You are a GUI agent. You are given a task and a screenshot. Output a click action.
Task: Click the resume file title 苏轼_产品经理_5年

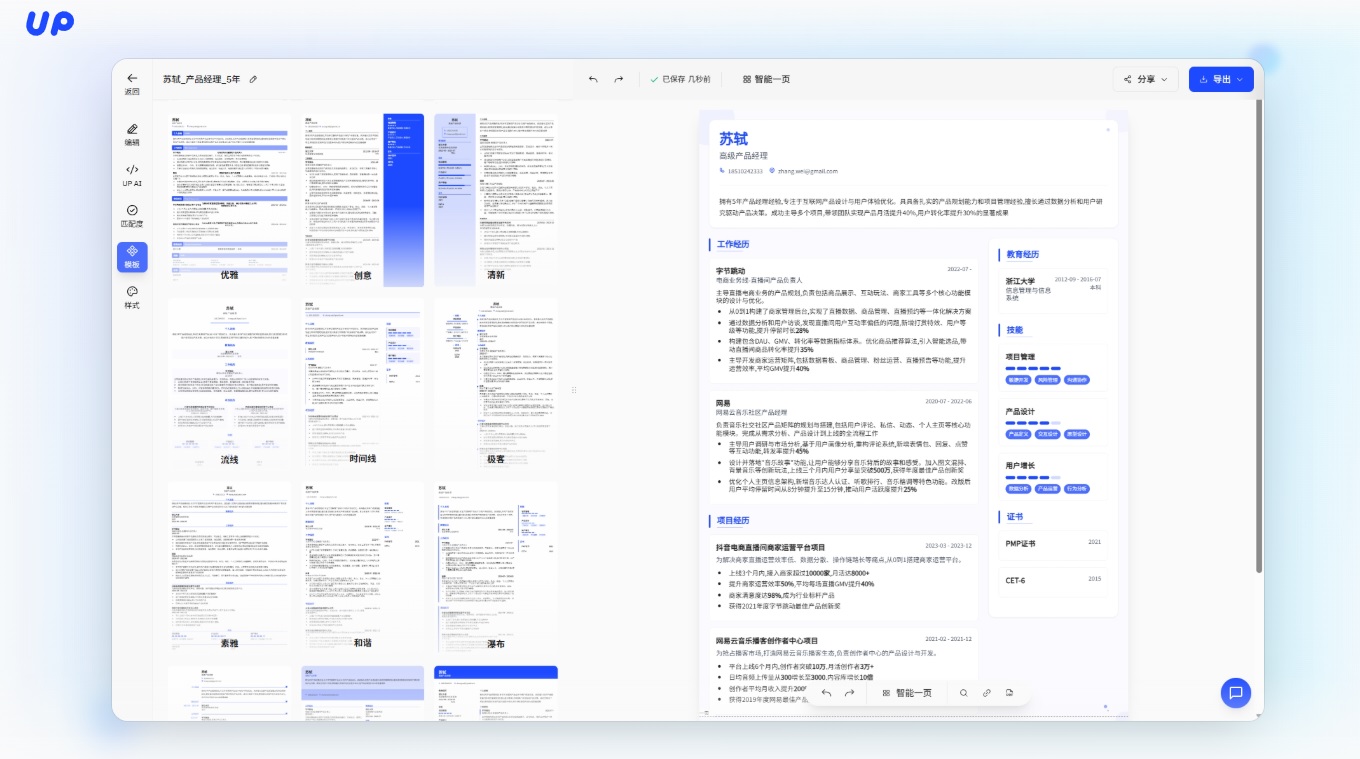[x=201, y=79]
